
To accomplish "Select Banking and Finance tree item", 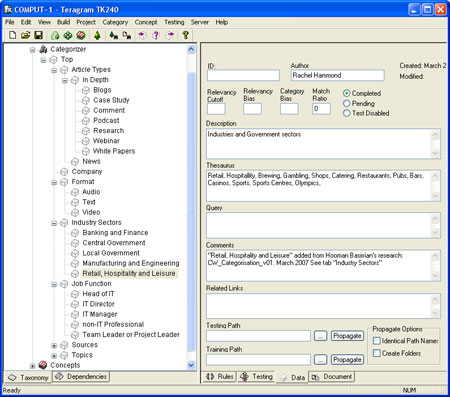I will tap(115, 233).
